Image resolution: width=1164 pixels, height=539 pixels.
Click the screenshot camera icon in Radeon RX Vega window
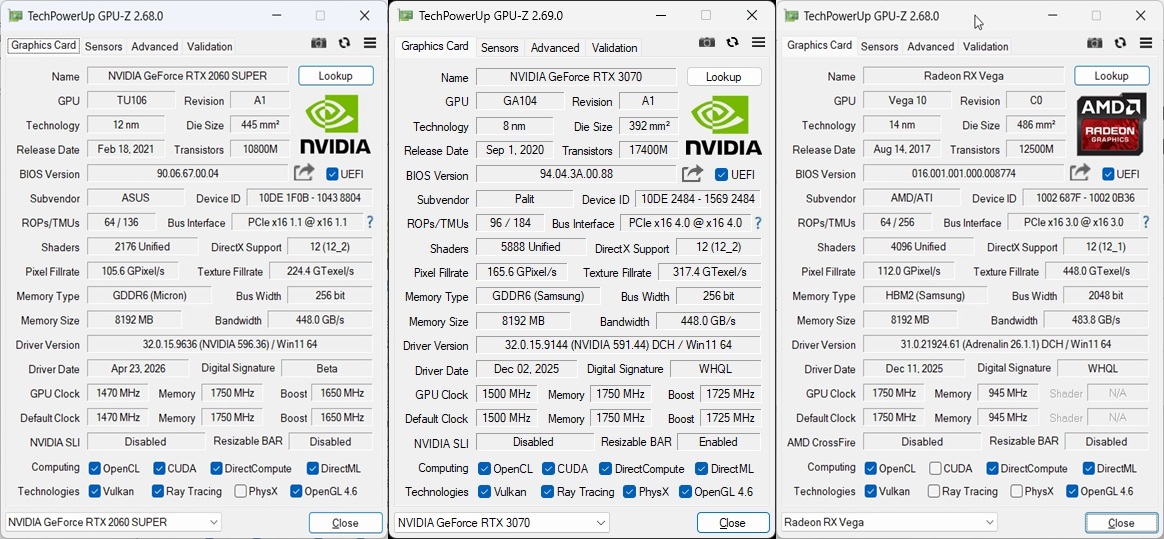[1095, 43]
